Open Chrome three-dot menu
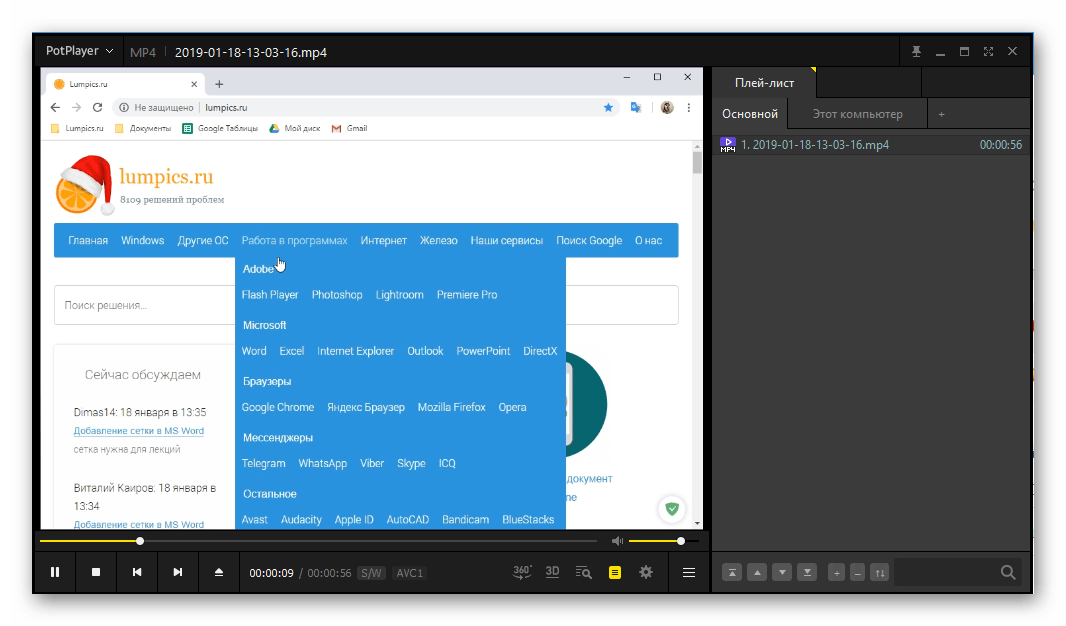Image resolution: width=1066 pixels, height=626 pixels. point(689,107)
